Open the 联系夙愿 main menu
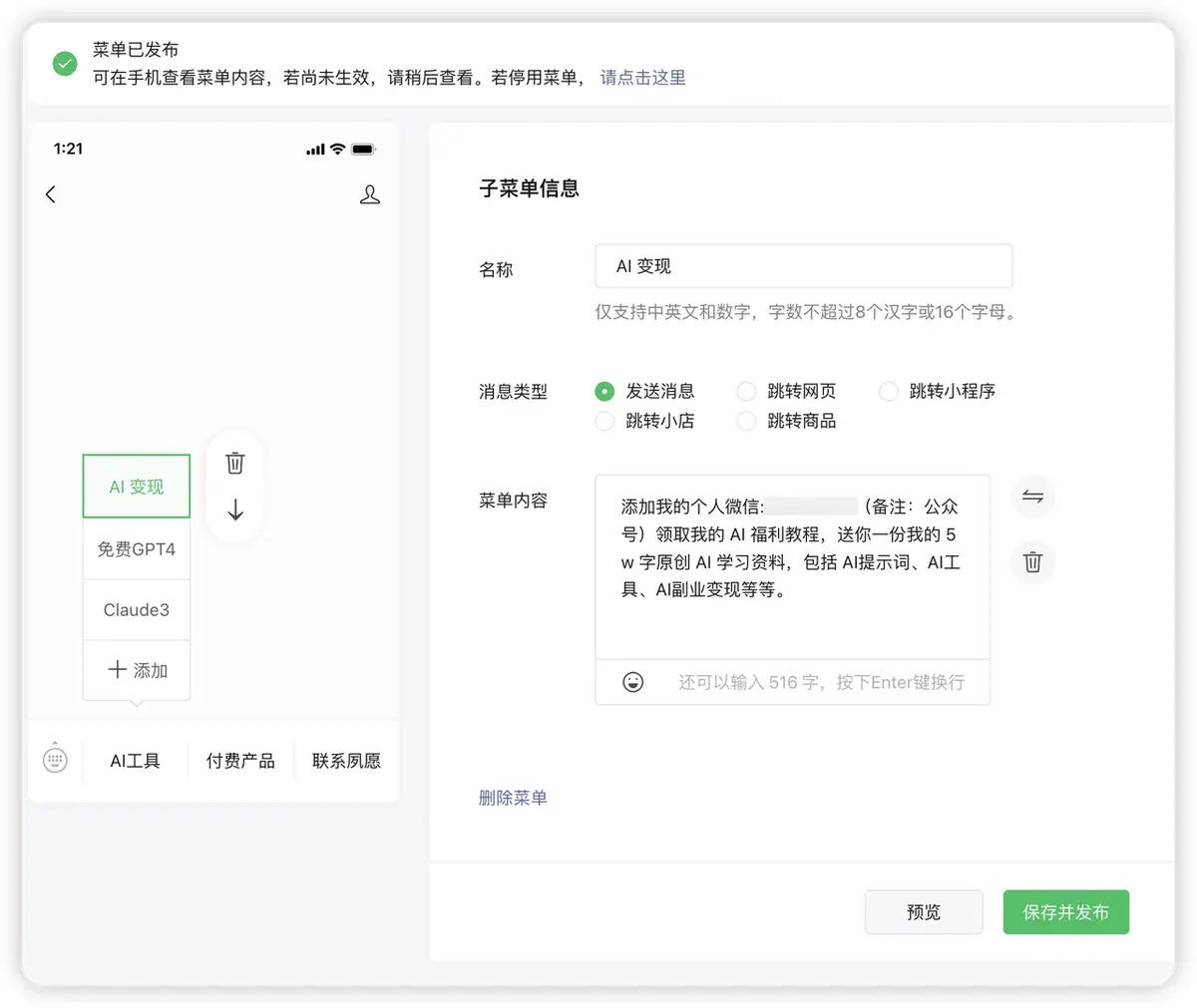This screenshot has height=1008, width=1197. pos(346,761)
